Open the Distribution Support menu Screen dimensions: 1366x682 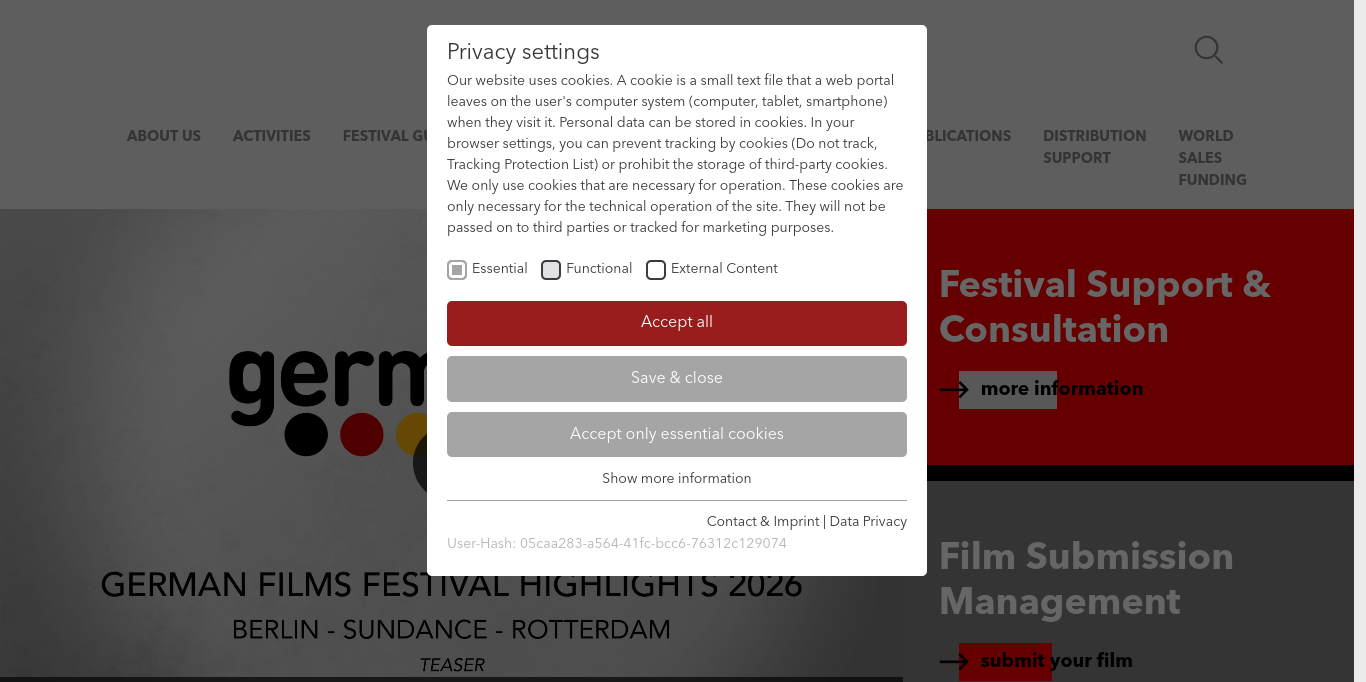1095,147
